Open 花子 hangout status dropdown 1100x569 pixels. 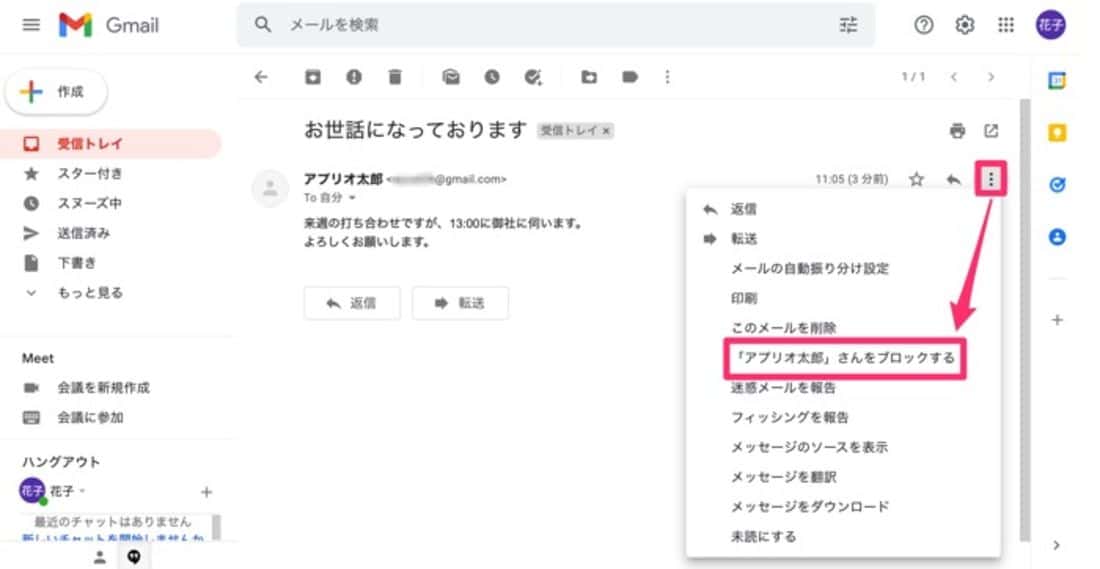(x=83, y=491)
